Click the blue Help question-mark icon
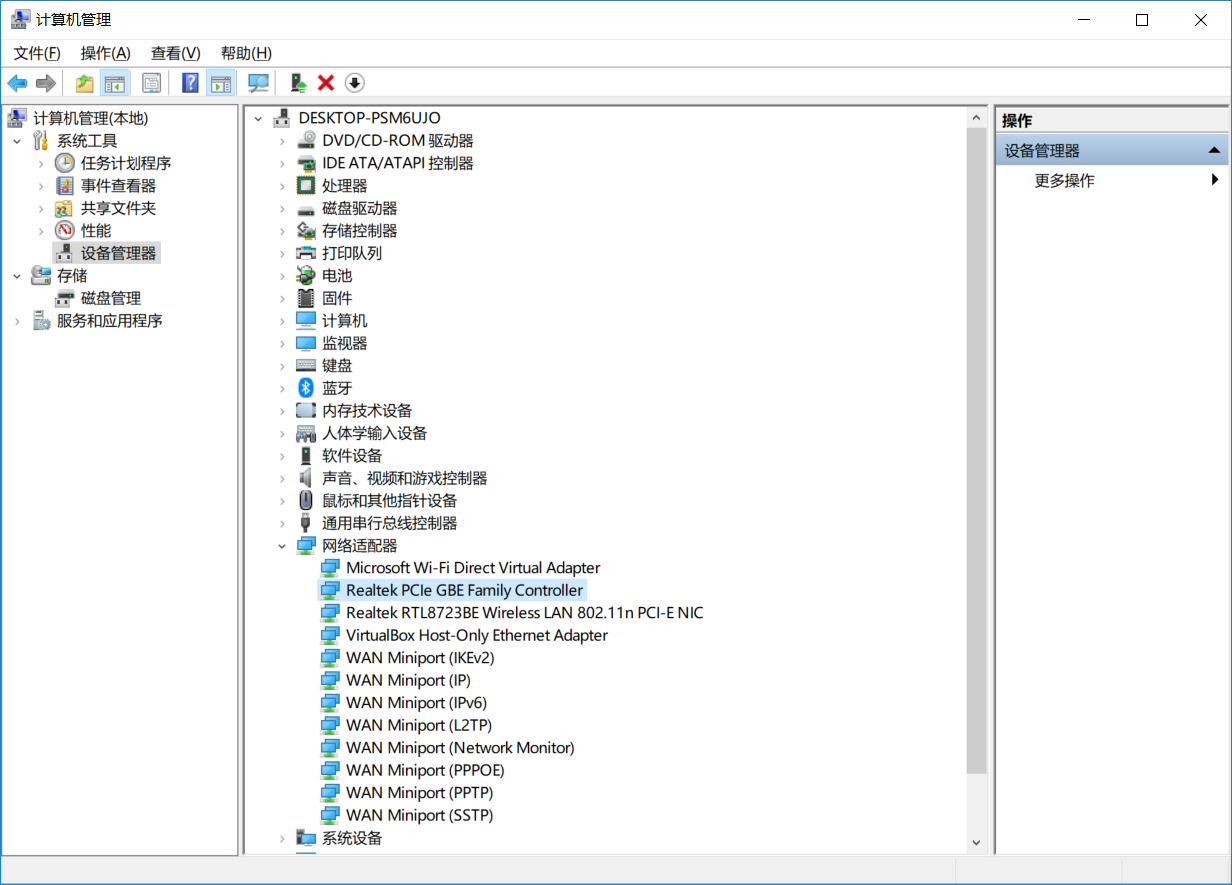This screenshot has height=885, width=1232. click(190, 83)
